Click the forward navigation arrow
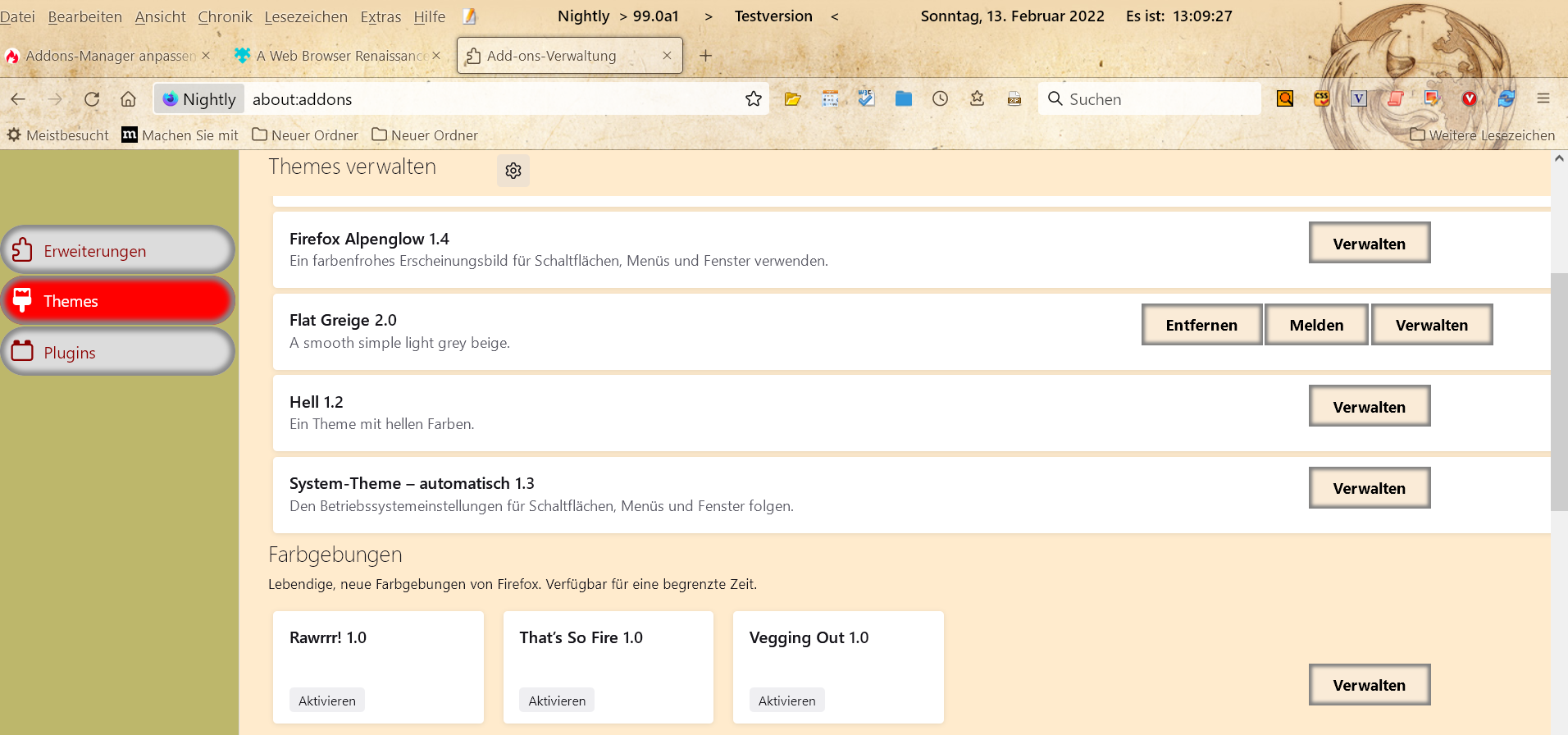This screenshot has width=1568, height=735. tap(55, 99)
